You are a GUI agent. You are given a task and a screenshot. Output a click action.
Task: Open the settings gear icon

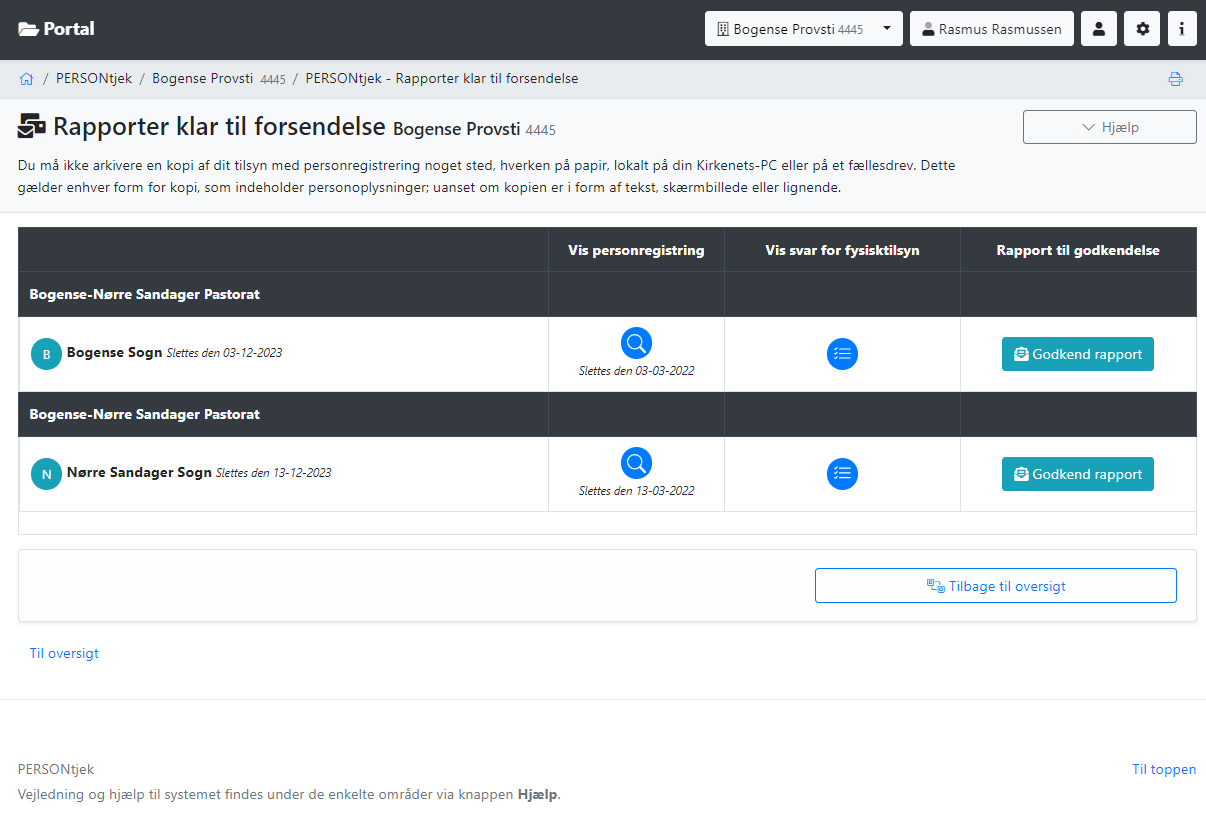click(1142, 29)
